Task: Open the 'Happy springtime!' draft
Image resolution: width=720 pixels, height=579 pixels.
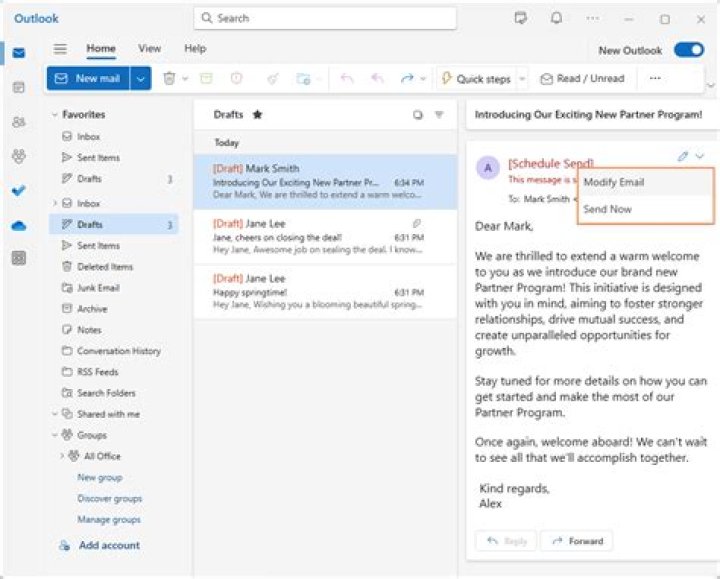Action: click(x=325, y=292)
